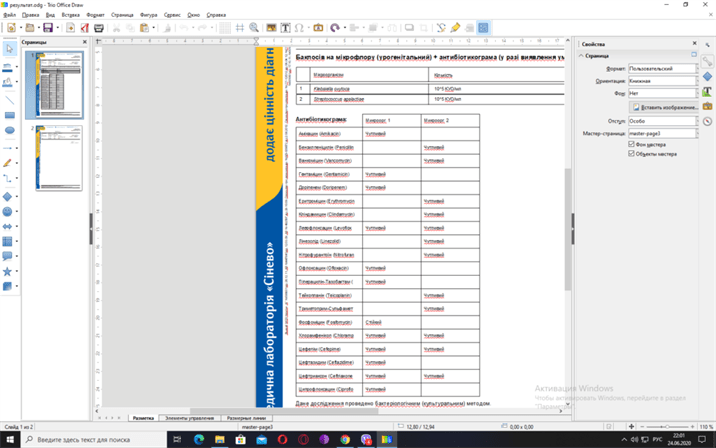Close the Страницы panel
Viewport: 716px width, 448px height.
pos(84,42)
